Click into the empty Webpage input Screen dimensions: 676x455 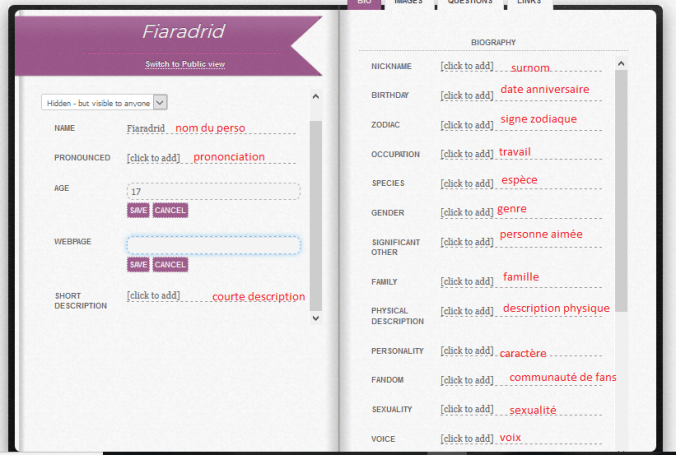coord(213,245)
